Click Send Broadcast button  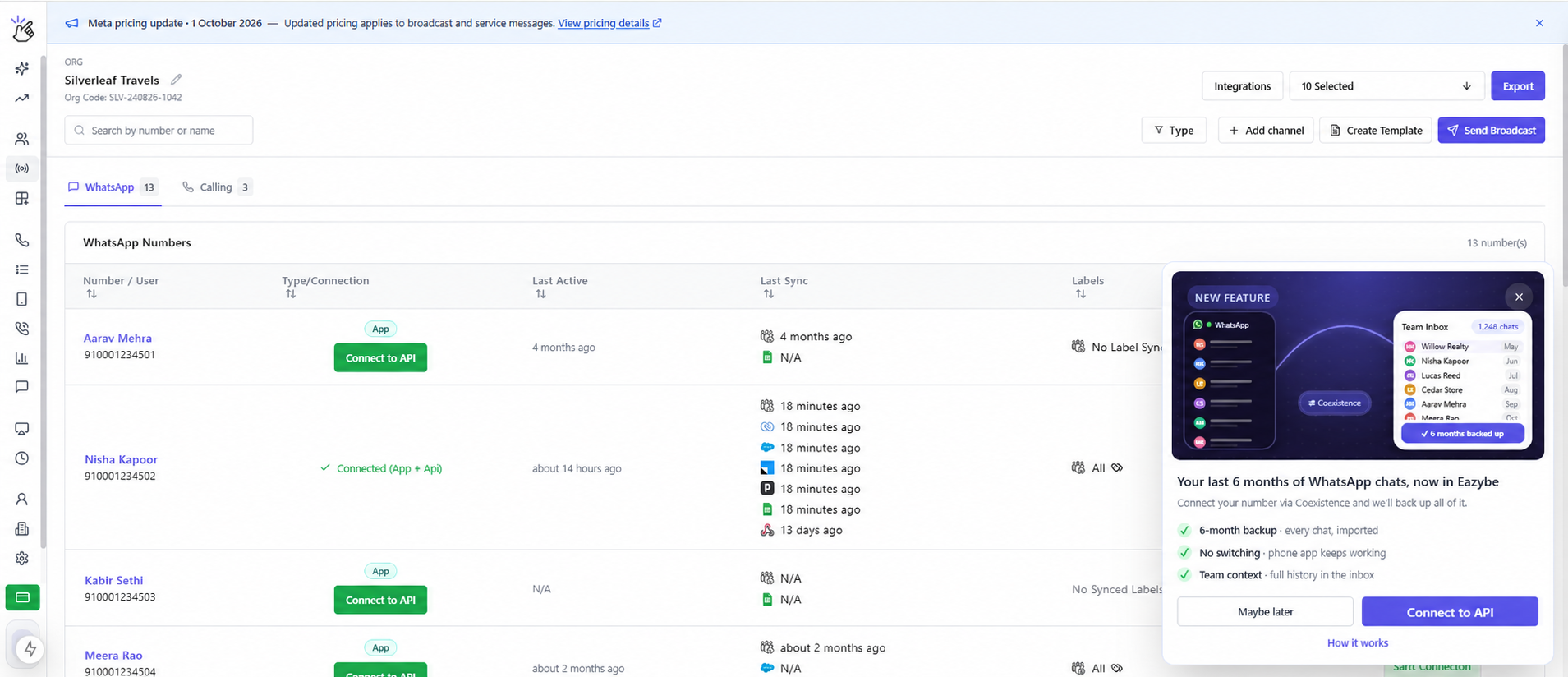coord(1491,131)
